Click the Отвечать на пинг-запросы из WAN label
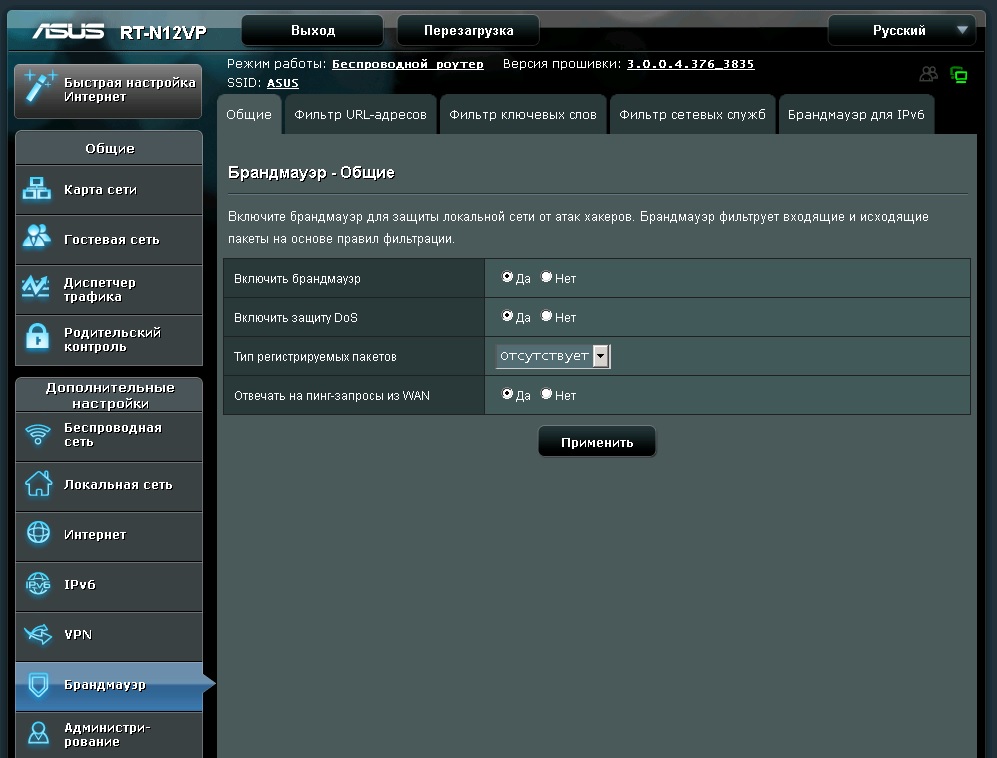The width and height of the screenshot is (997, 758). (332, 396)
